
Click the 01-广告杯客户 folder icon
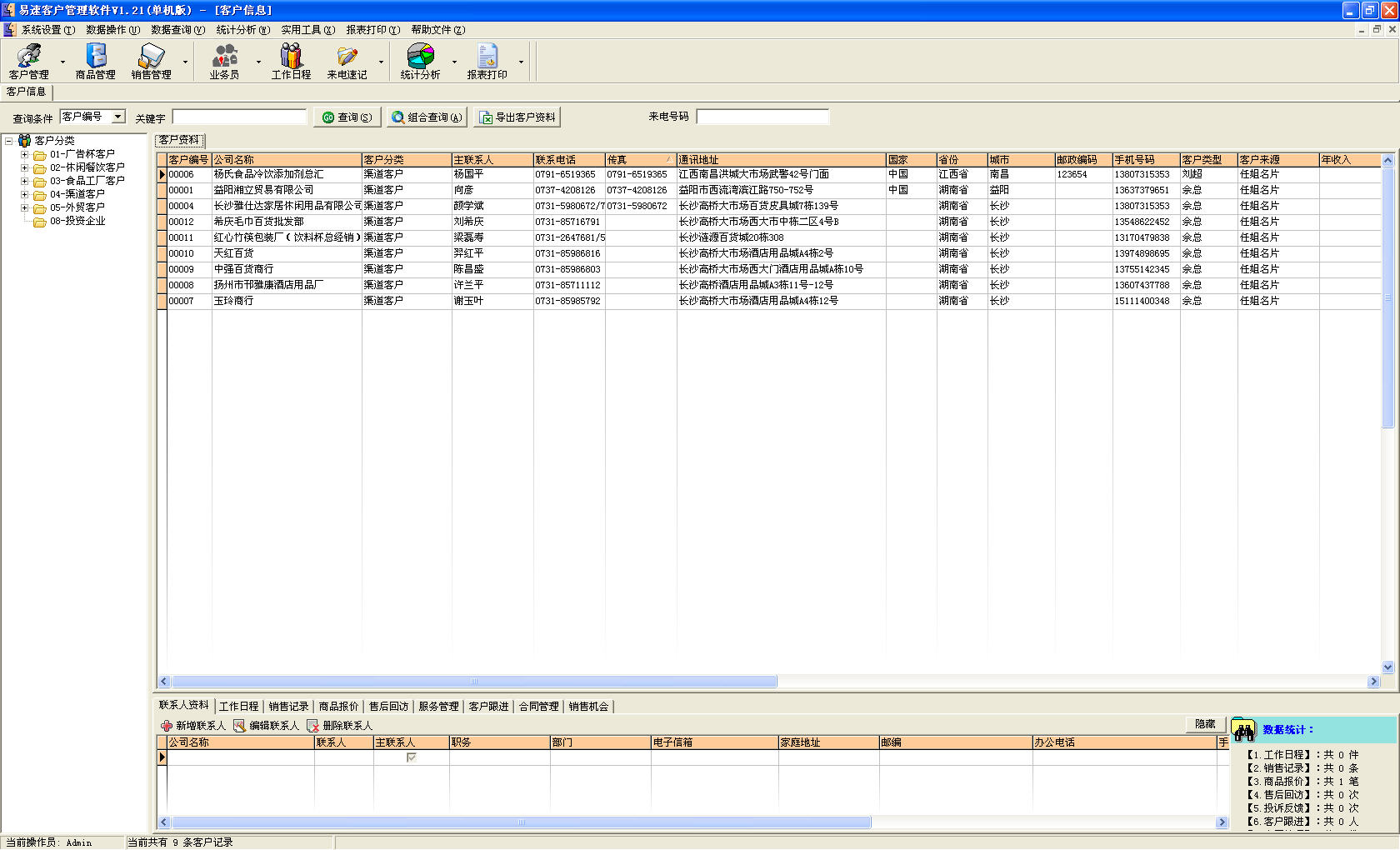tap(39, 155)
